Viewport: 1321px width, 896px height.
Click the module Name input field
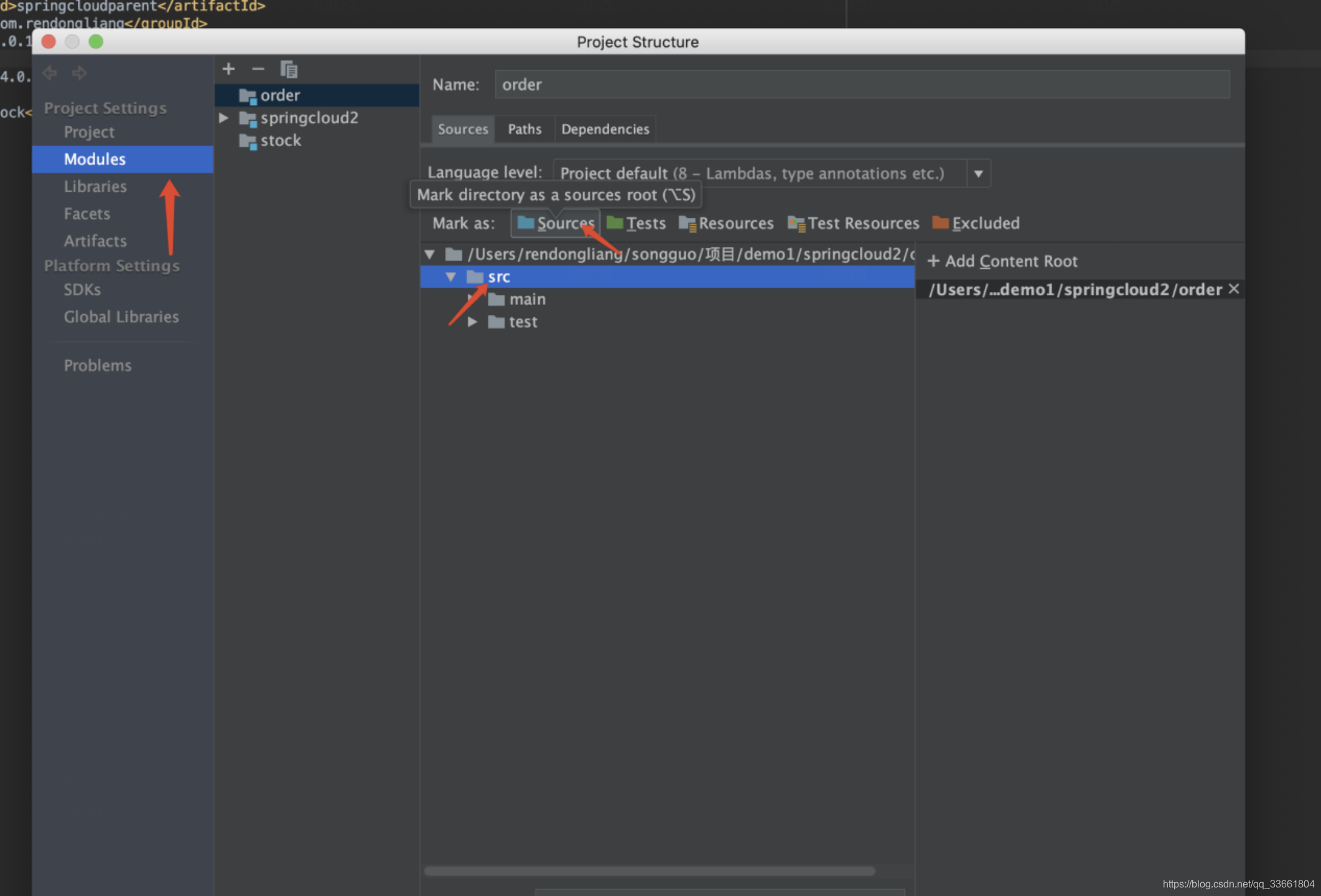click(862, 85)
